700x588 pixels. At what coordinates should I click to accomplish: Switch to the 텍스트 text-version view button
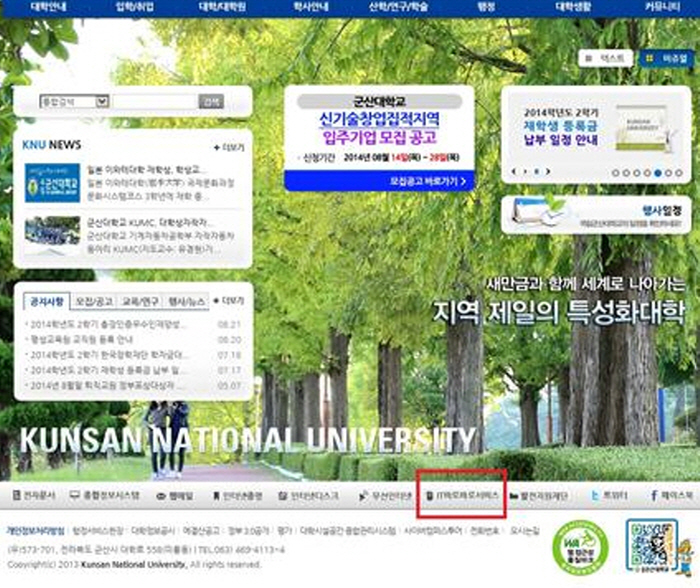606,58
